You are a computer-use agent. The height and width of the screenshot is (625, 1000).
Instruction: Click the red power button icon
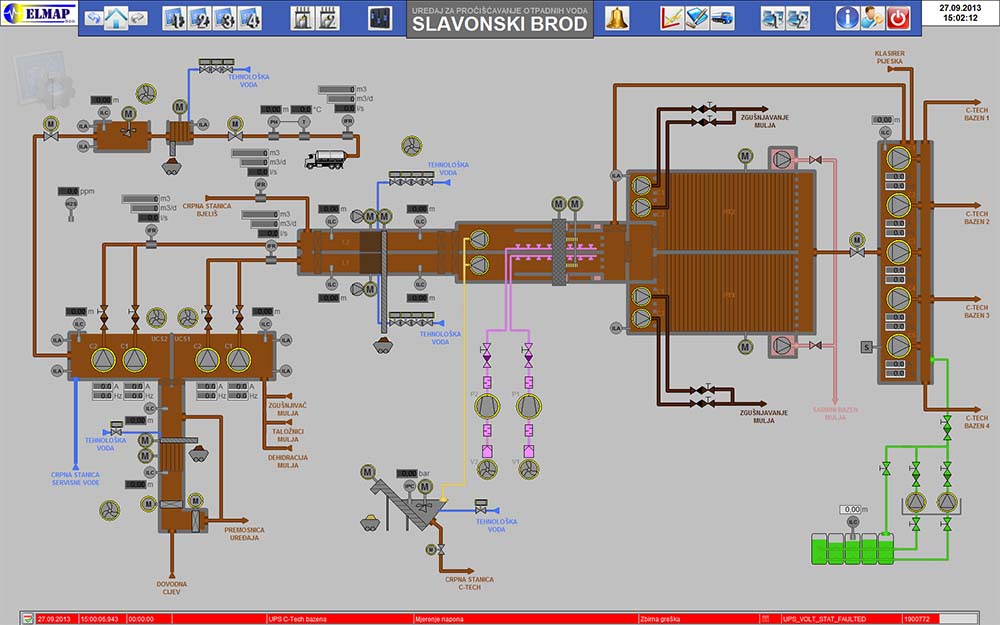898,17
